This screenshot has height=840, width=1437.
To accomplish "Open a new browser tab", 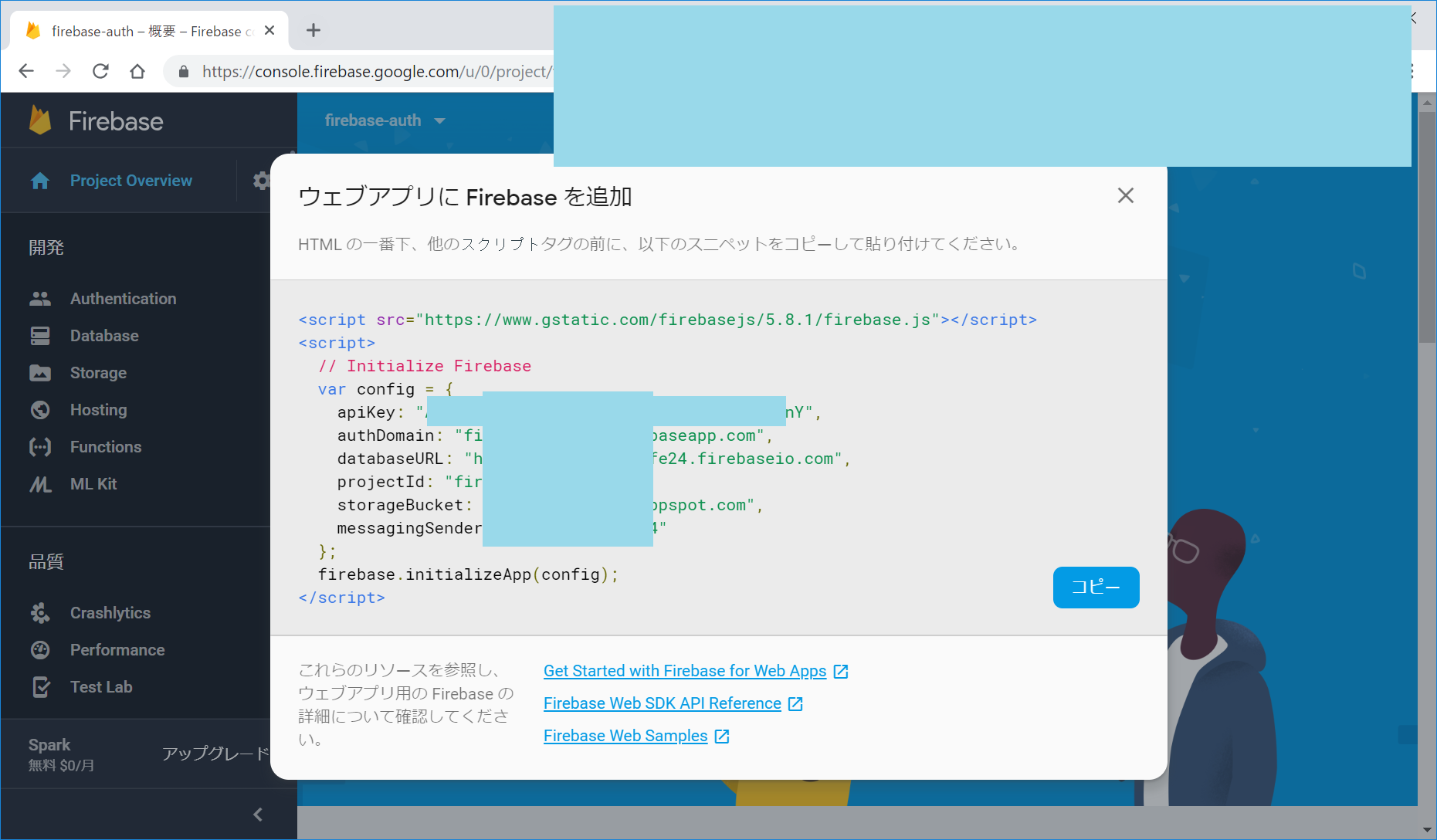I will pyautogui.click(x=313, y=30).
